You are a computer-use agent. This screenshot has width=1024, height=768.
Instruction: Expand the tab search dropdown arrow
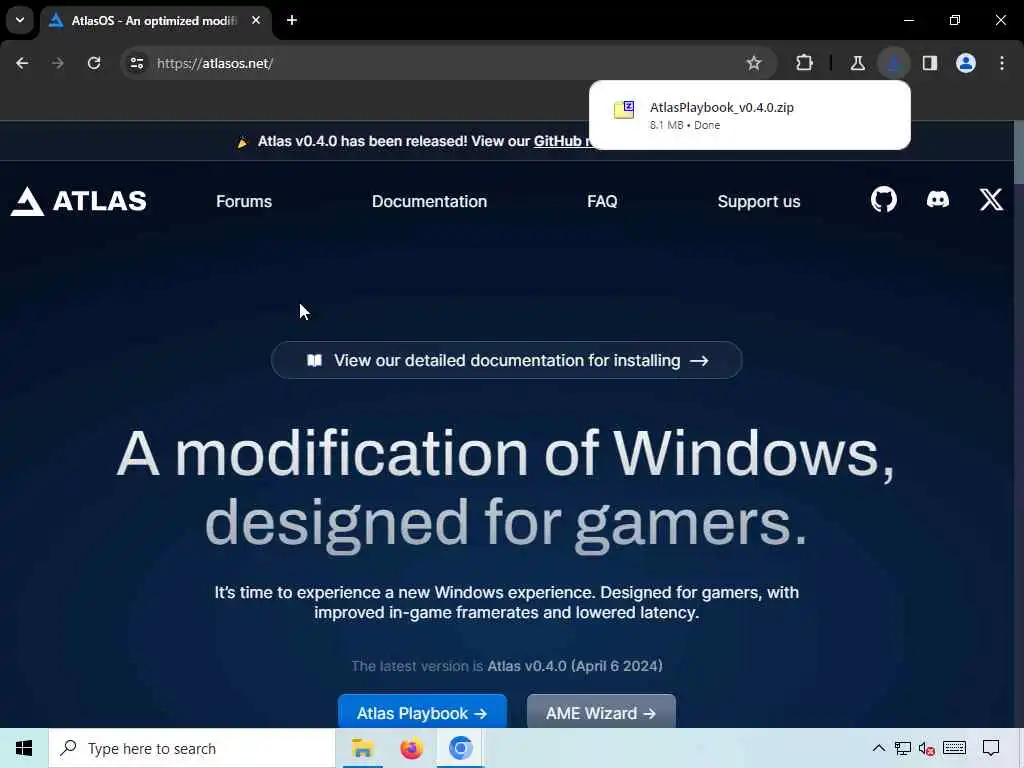click(20, 20)
